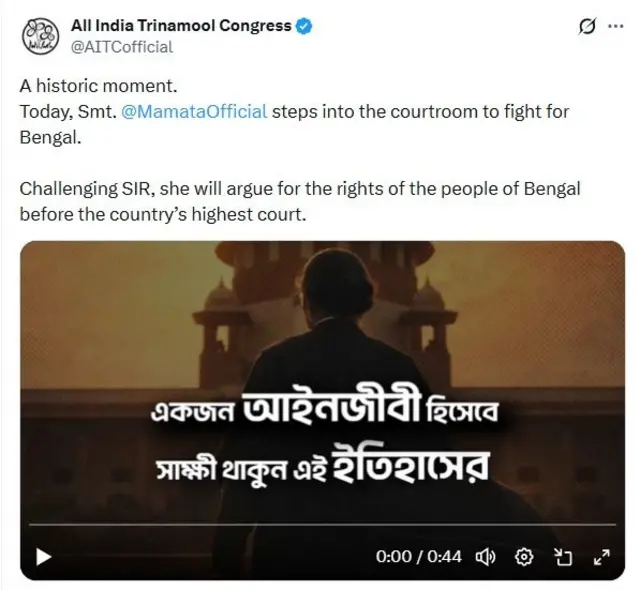Image resolution: width=640 pixels, height=590 pixels.
Task: Click the tweet text about Challenging SIR
Action: point(300,202)
